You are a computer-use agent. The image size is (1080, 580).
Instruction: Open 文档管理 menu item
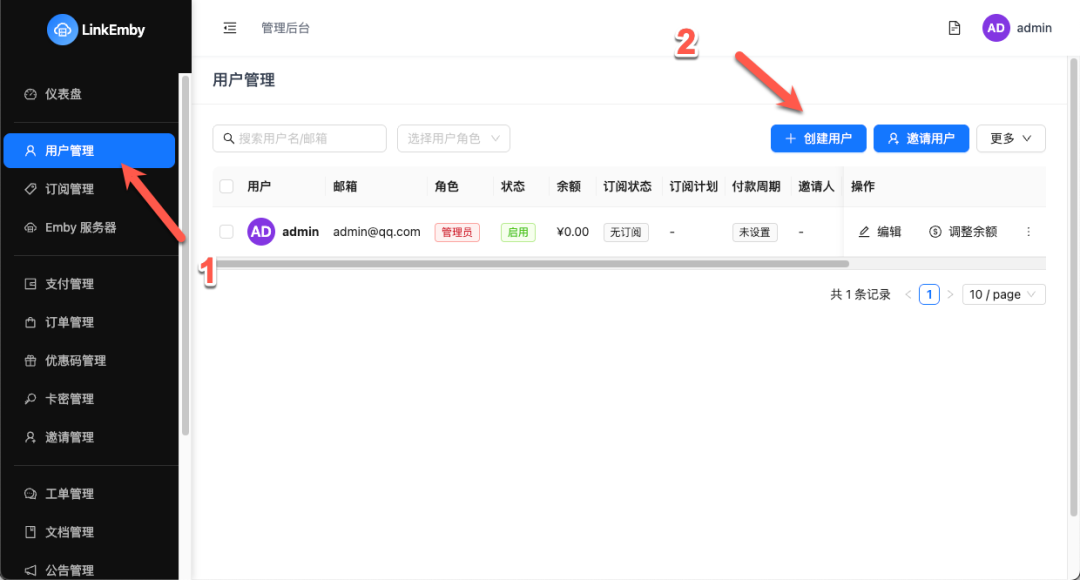pyautogui.click(x=90, y=532)
